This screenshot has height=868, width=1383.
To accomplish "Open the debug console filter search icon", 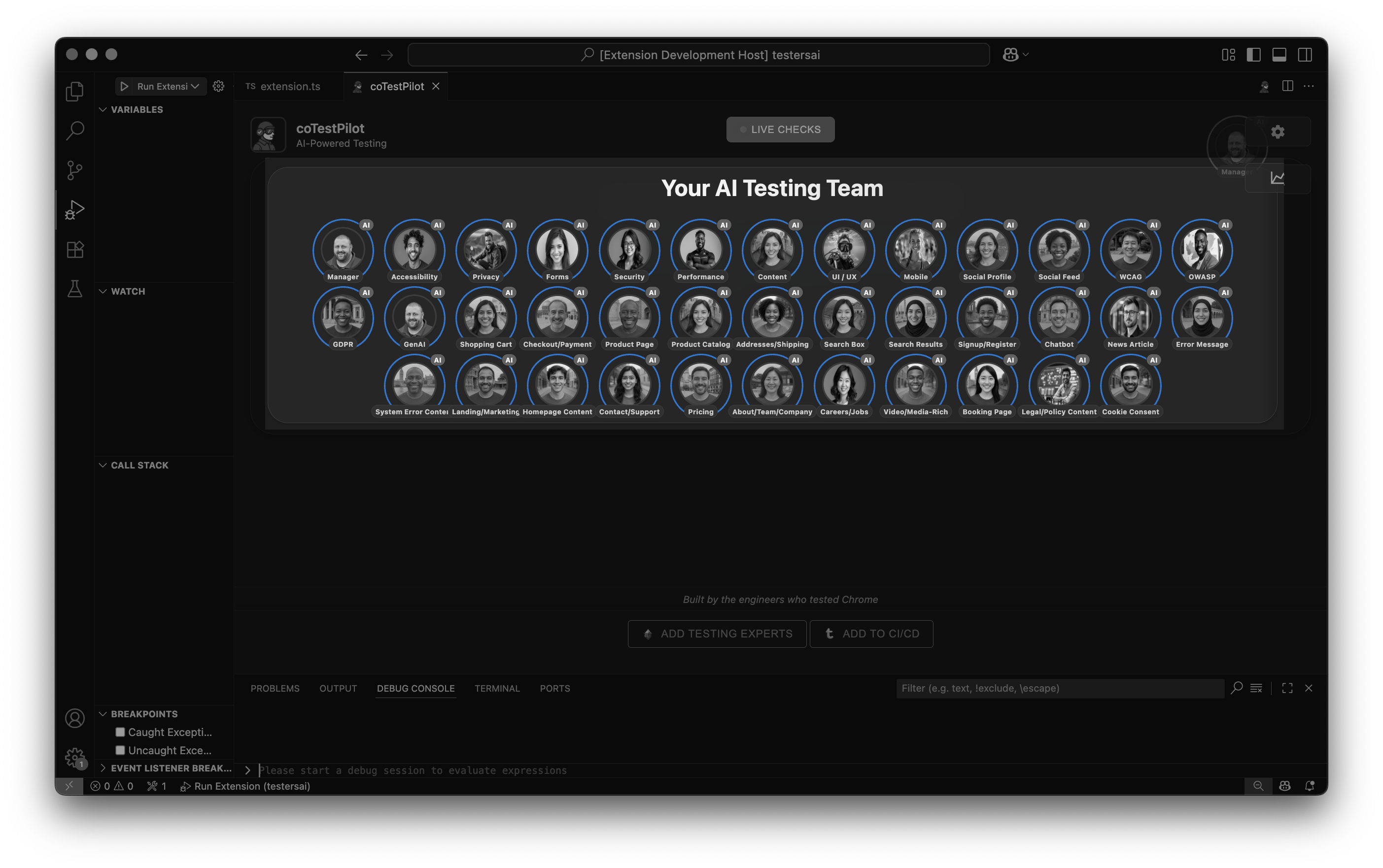I will [x=1237, y=688].
